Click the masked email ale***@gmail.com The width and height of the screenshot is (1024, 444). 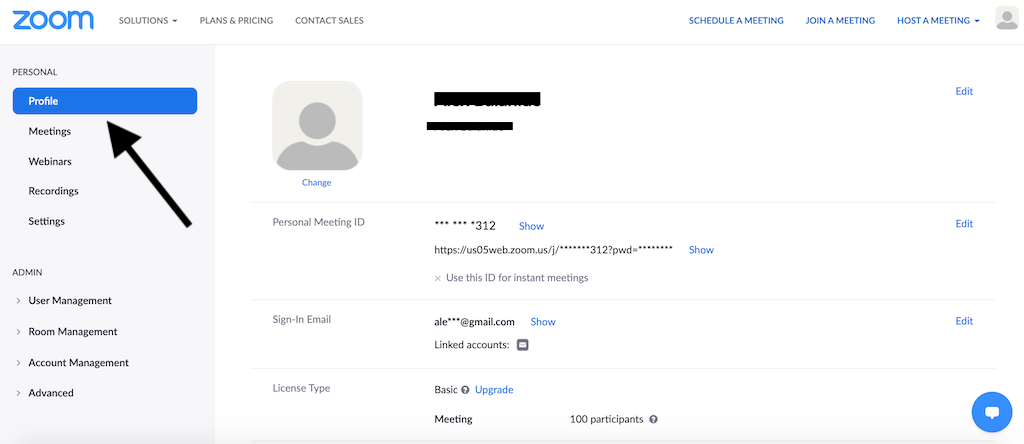click(474, 322)
